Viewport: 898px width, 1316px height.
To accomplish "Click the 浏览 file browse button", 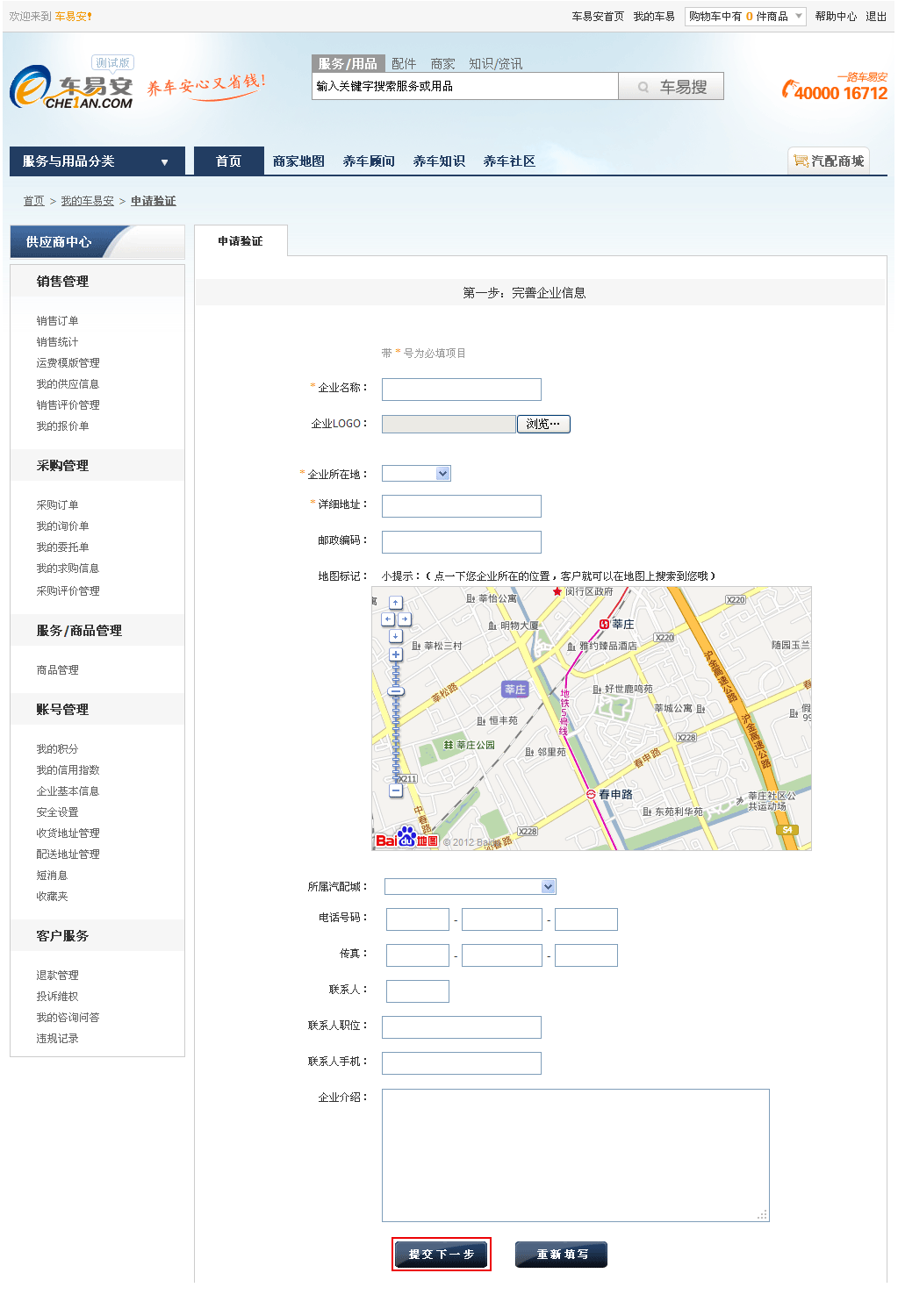I will [543, 424].
